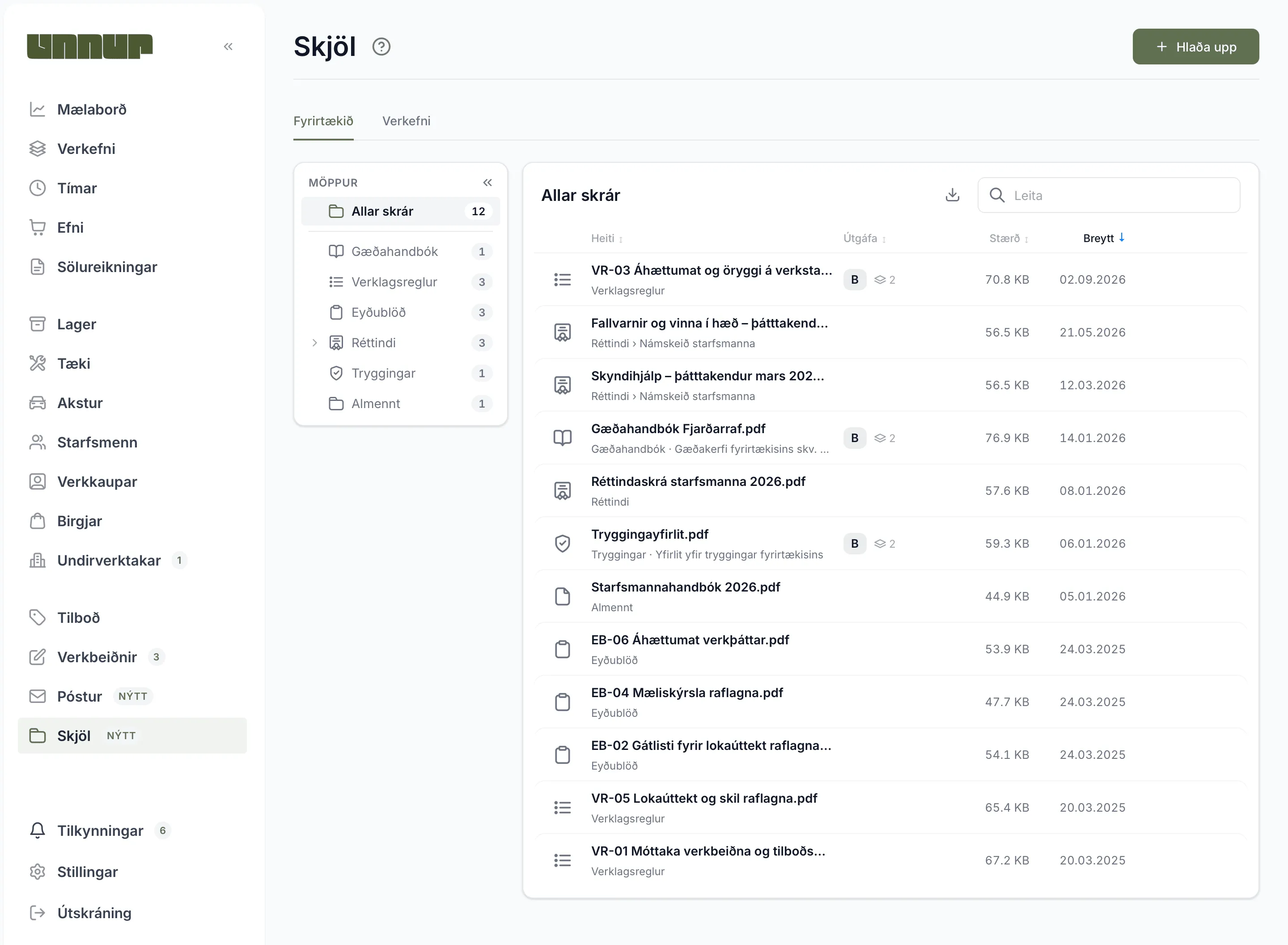This screenshot has height=945, width=1288.
Task: Click the Tæki tools icon
Action: tap(38, 363)
